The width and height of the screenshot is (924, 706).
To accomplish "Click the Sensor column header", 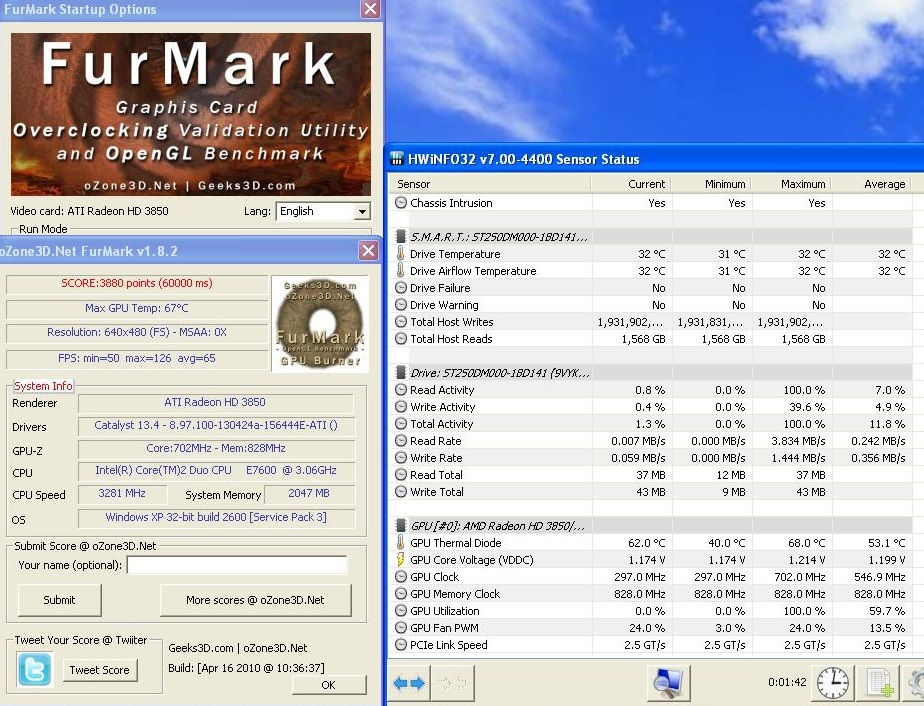I will pyautogui.click(x=490, y=184).
